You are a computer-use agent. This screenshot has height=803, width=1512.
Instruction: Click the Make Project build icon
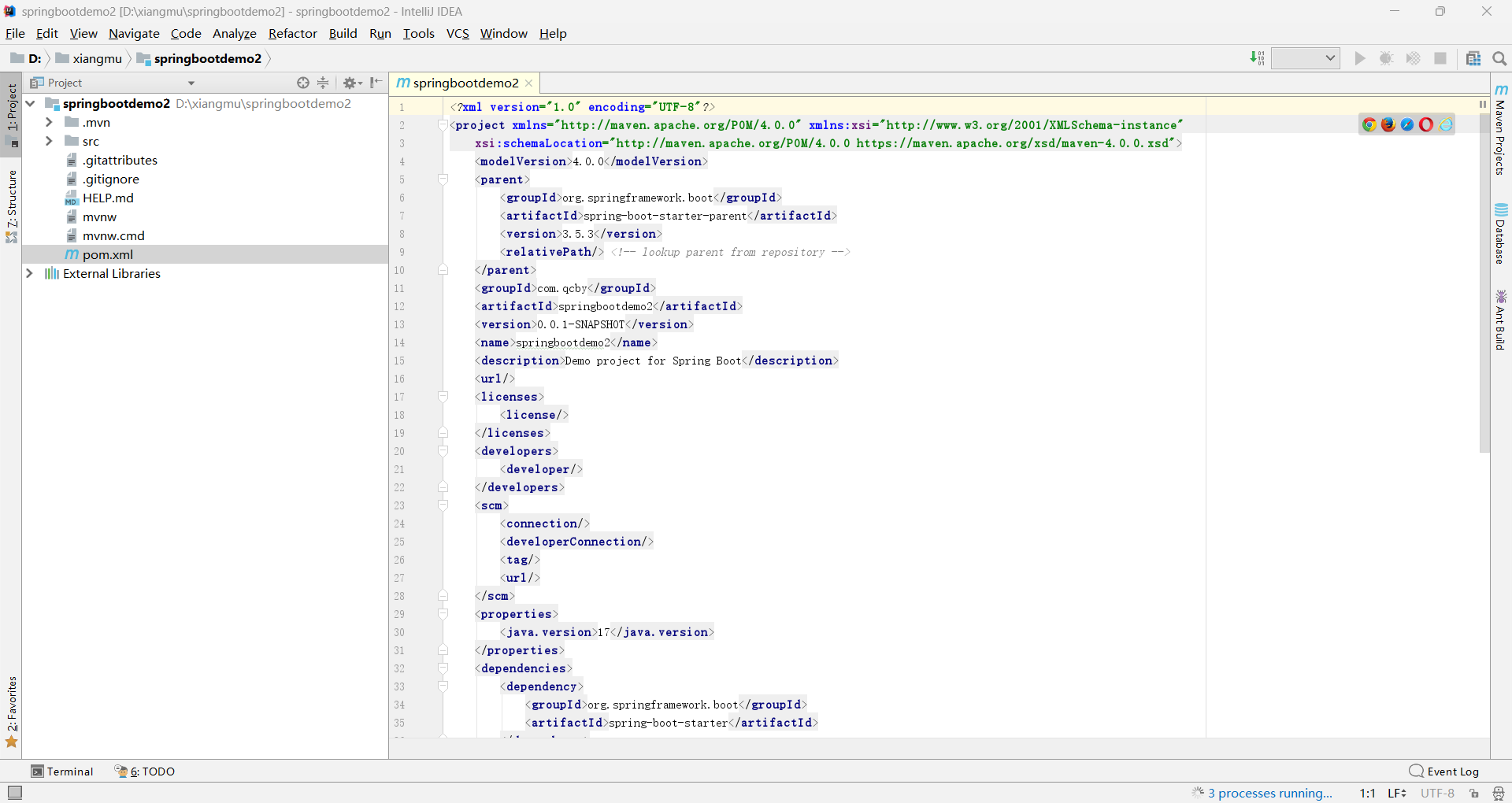1258,58
